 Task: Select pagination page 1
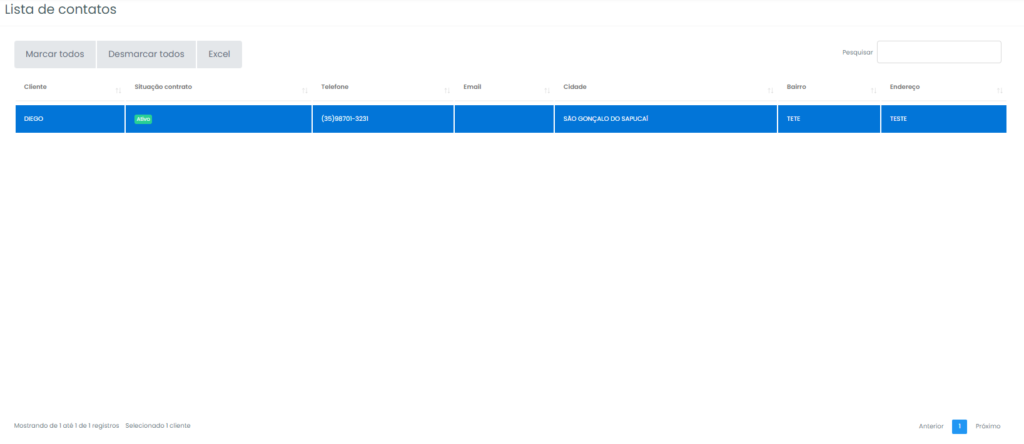tap(959, 426)
